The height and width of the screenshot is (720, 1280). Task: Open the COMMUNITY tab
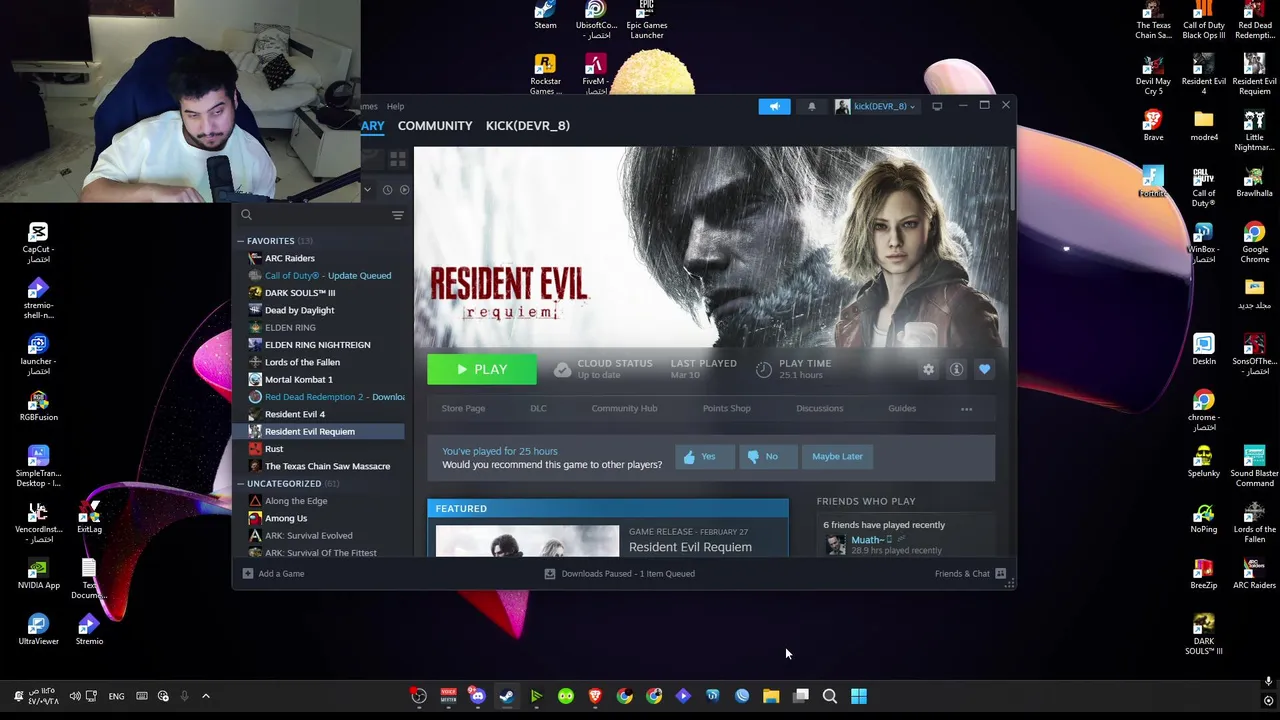(435, 126)
